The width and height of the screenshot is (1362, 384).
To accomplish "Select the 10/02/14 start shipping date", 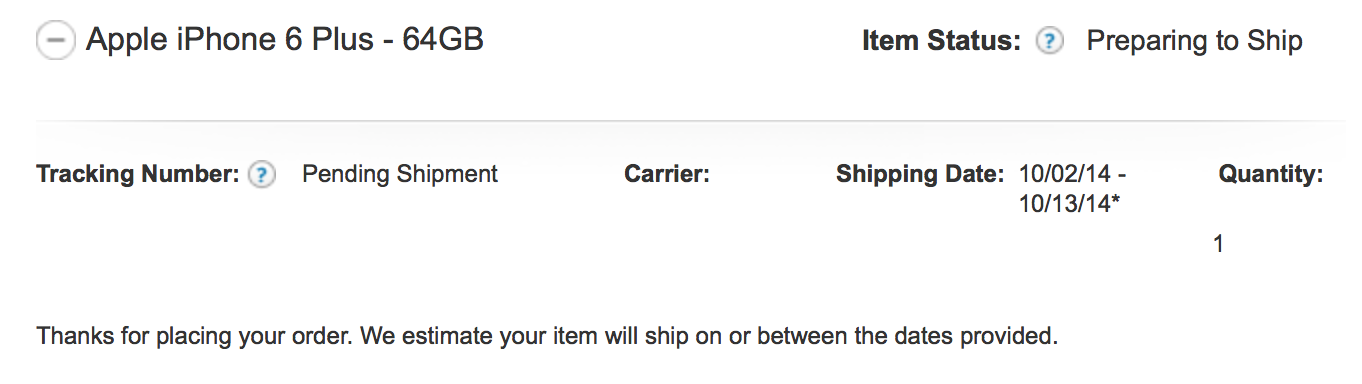I will 1065,174.
